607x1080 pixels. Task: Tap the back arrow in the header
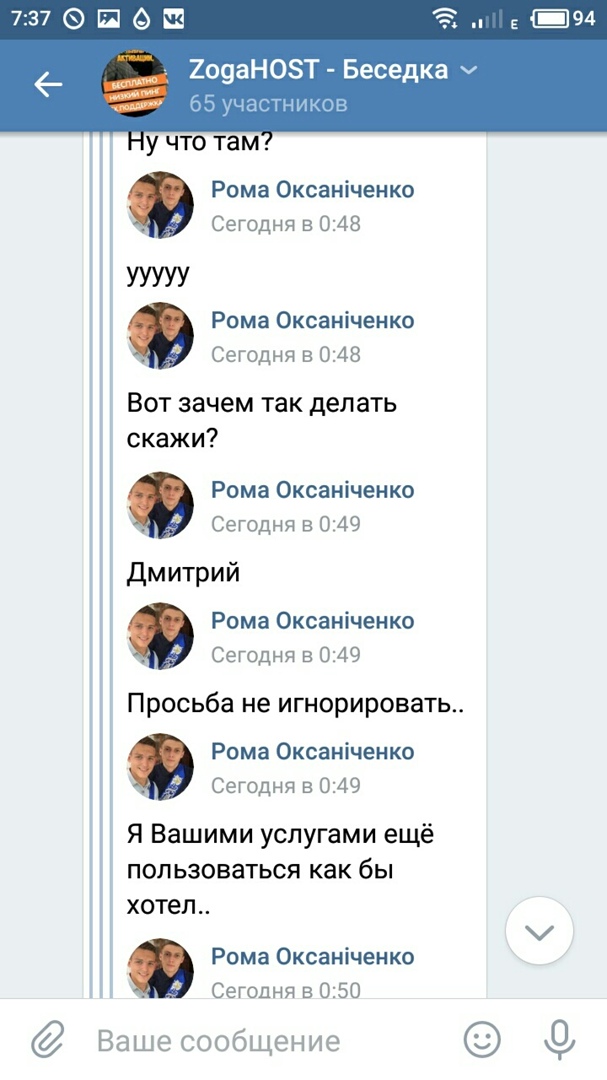(x=48, y=86)
